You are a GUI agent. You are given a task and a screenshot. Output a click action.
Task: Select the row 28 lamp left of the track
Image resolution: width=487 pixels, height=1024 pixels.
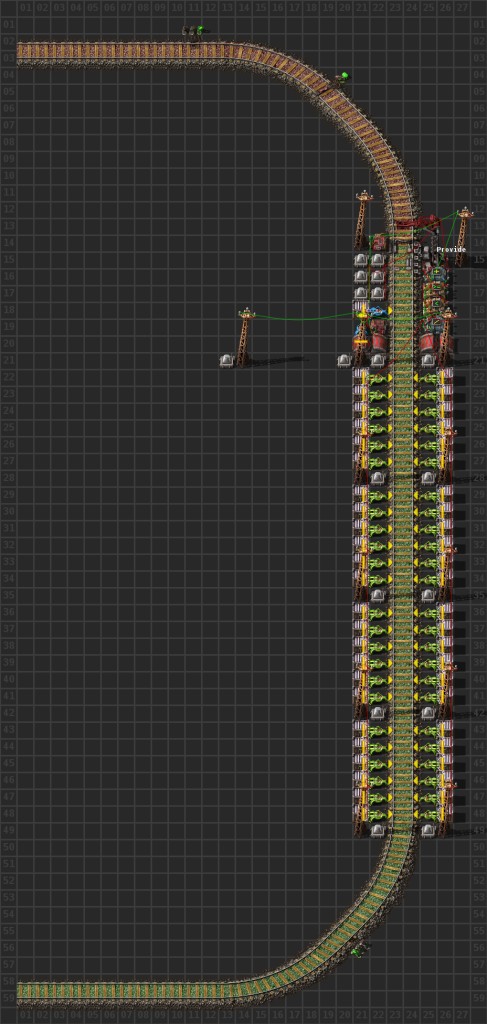click(x=377, y=477)
